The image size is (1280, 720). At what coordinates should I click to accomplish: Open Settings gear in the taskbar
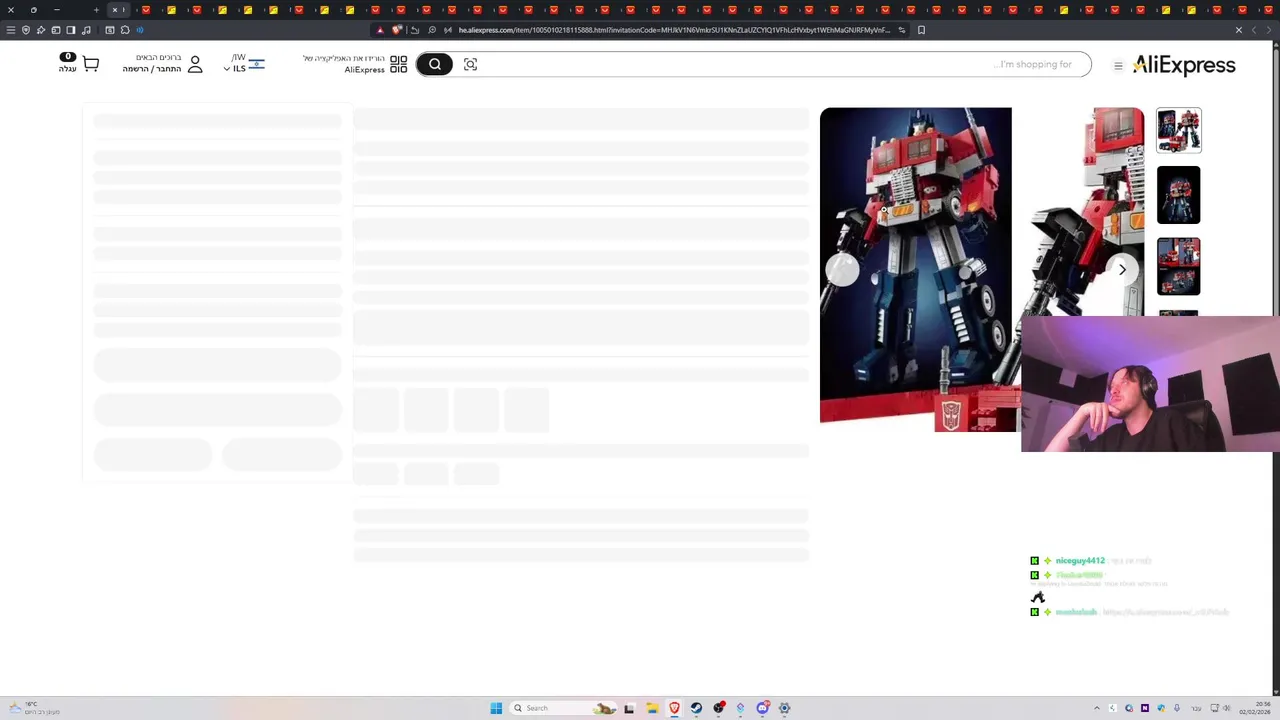click(x=785, y=708)
